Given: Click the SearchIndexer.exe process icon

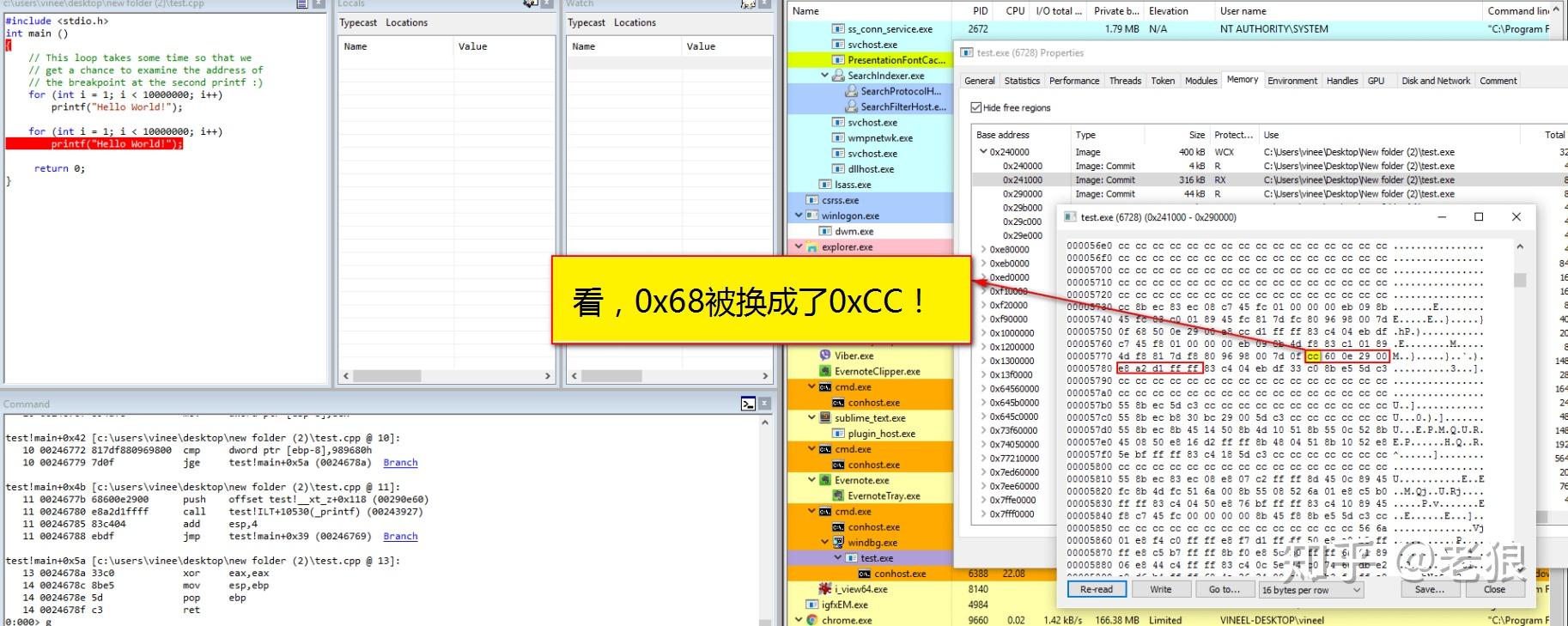Looking at the screenshot, I should click(838, 76).
